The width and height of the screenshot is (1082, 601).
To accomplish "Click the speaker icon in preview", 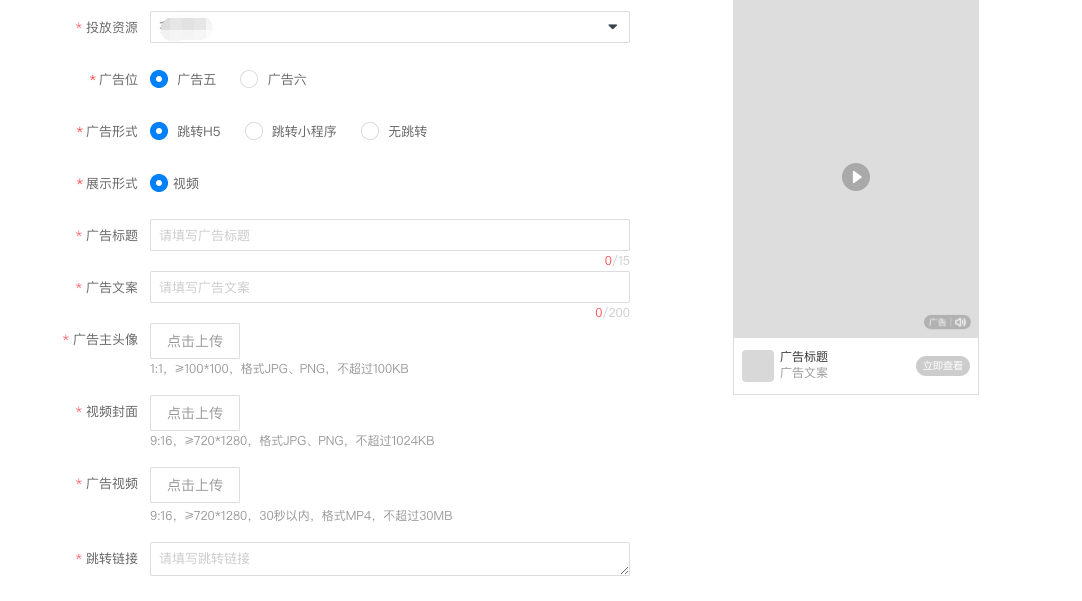I will [961, 322].
